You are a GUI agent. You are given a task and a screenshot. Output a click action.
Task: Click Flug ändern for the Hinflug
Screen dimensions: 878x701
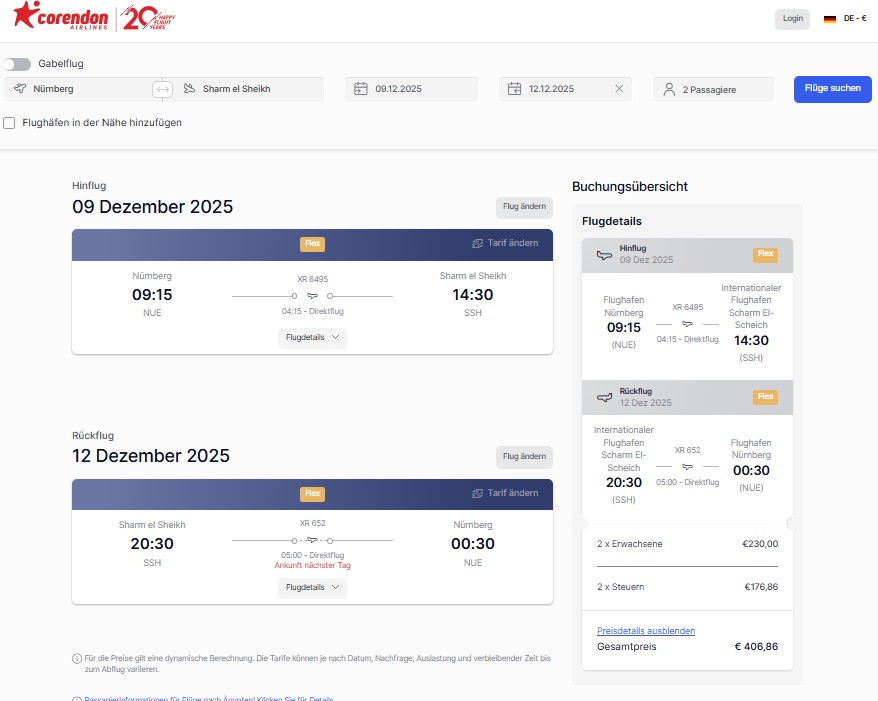click(x=524, y=207)
